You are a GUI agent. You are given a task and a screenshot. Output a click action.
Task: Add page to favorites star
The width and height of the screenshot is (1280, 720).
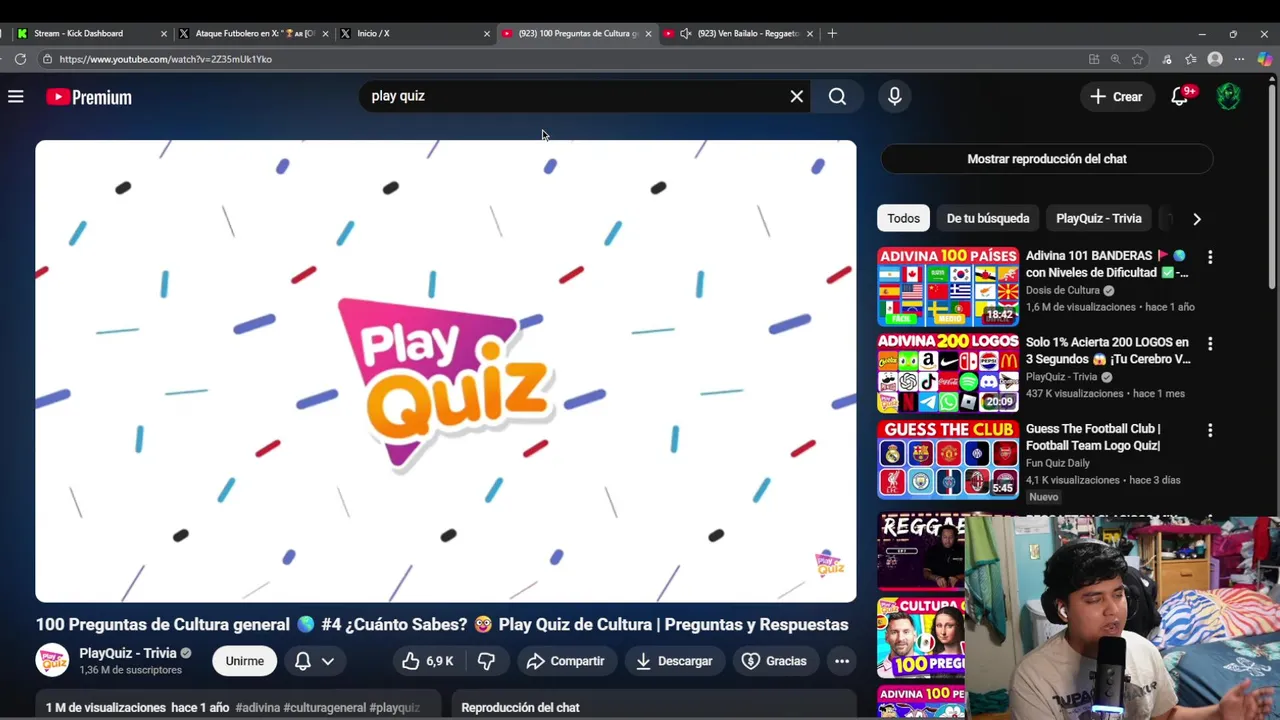click(x=1137, y=59)
